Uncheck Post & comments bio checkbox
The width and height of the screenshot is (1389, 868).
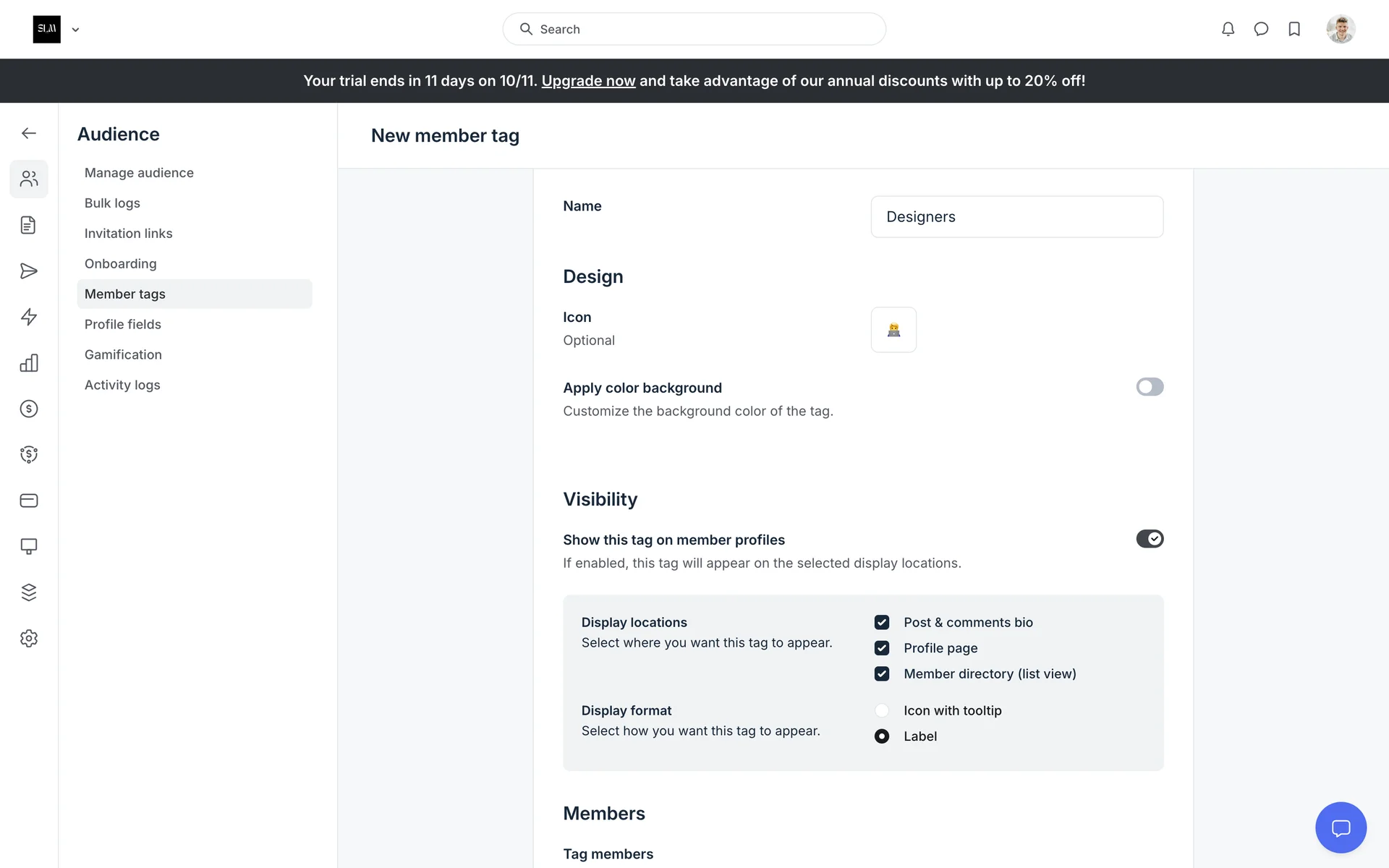click(881, 622)
